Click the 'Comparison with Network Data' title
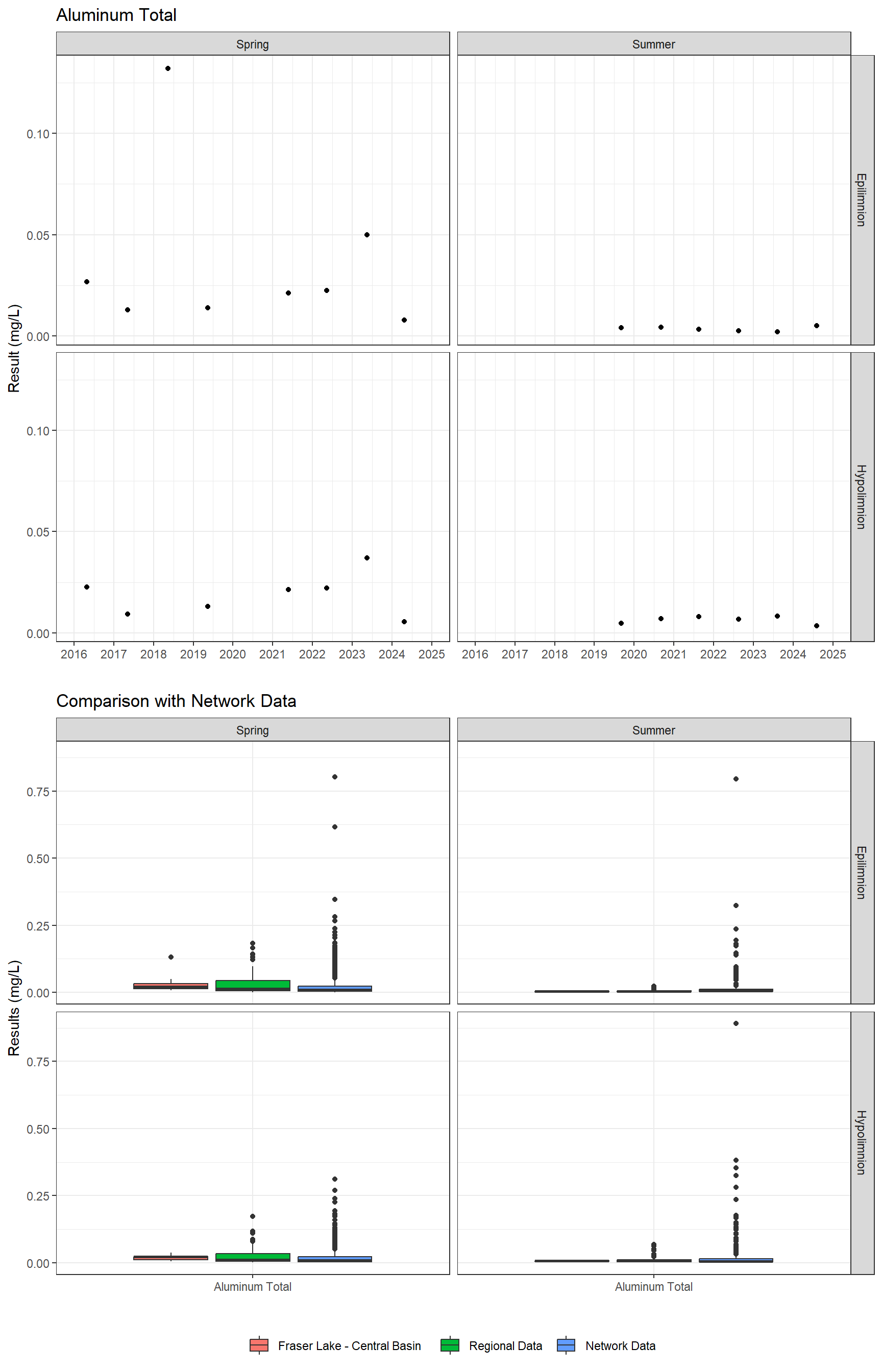 177,701
